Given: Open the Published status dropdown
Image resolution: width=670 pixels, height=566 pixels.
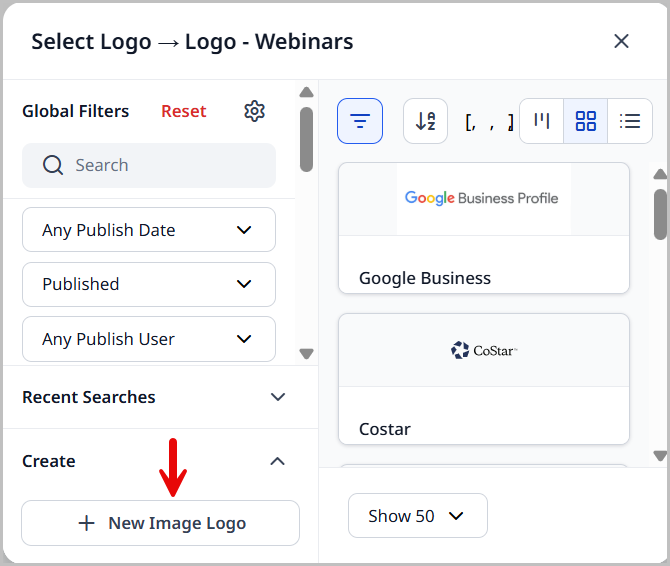Looking at the screenshot, I should (149, 284).
